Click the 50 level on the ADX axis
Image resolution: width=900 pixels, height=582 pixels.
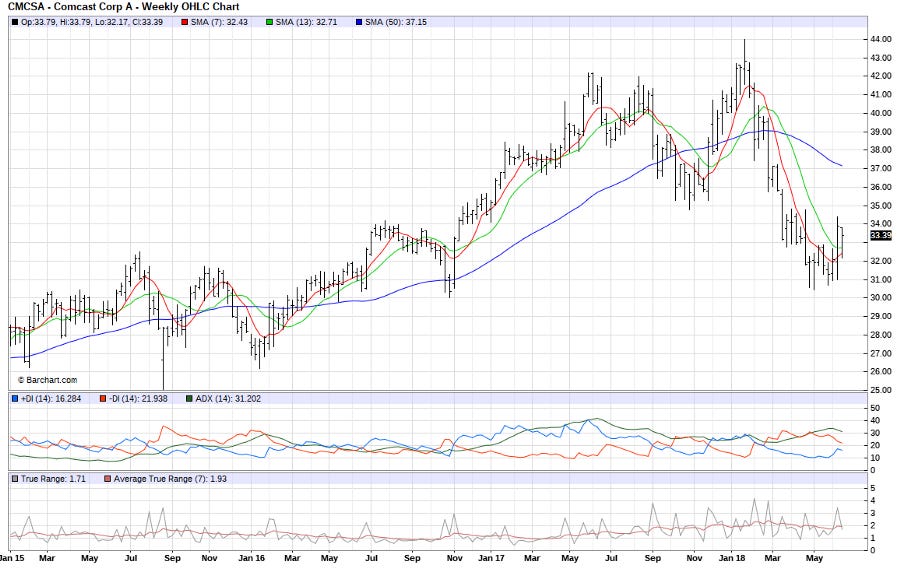pos(875,408)
